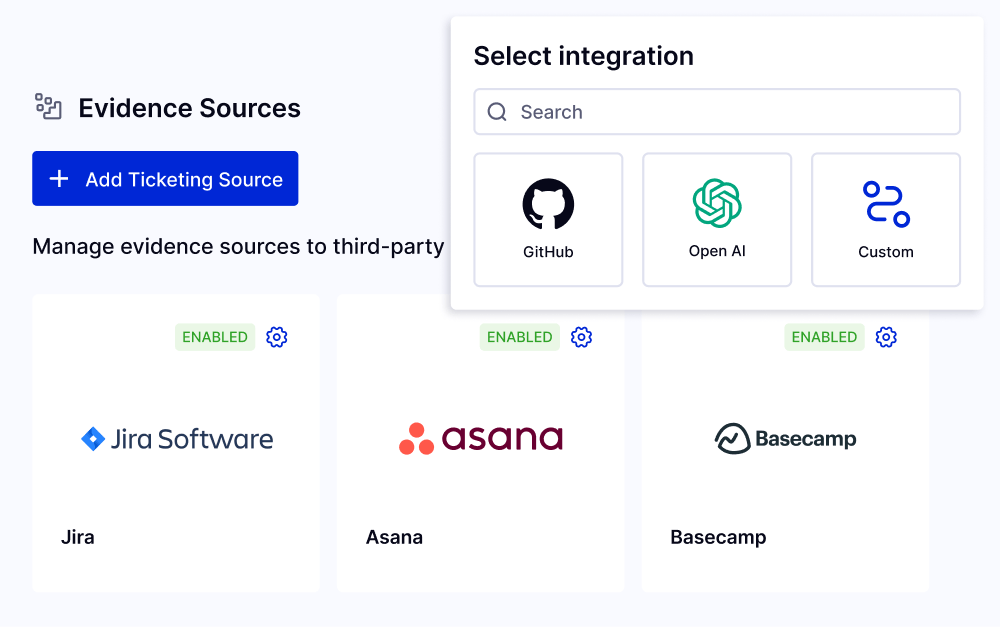
Task: Click the magnifier icon in search box
Action: (497, 112)
